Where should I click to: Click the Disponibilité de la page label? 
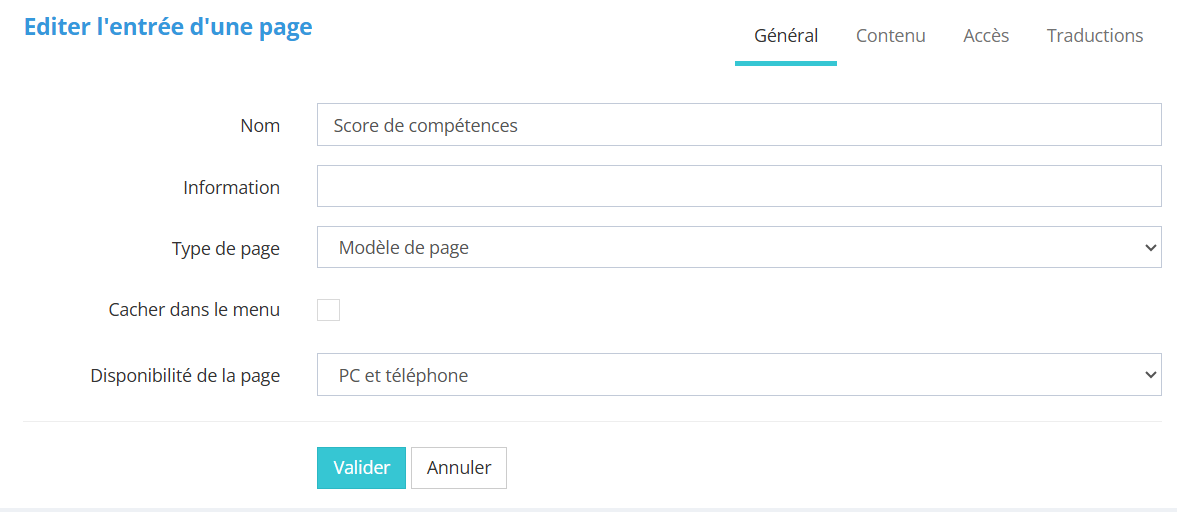[185, 376]
